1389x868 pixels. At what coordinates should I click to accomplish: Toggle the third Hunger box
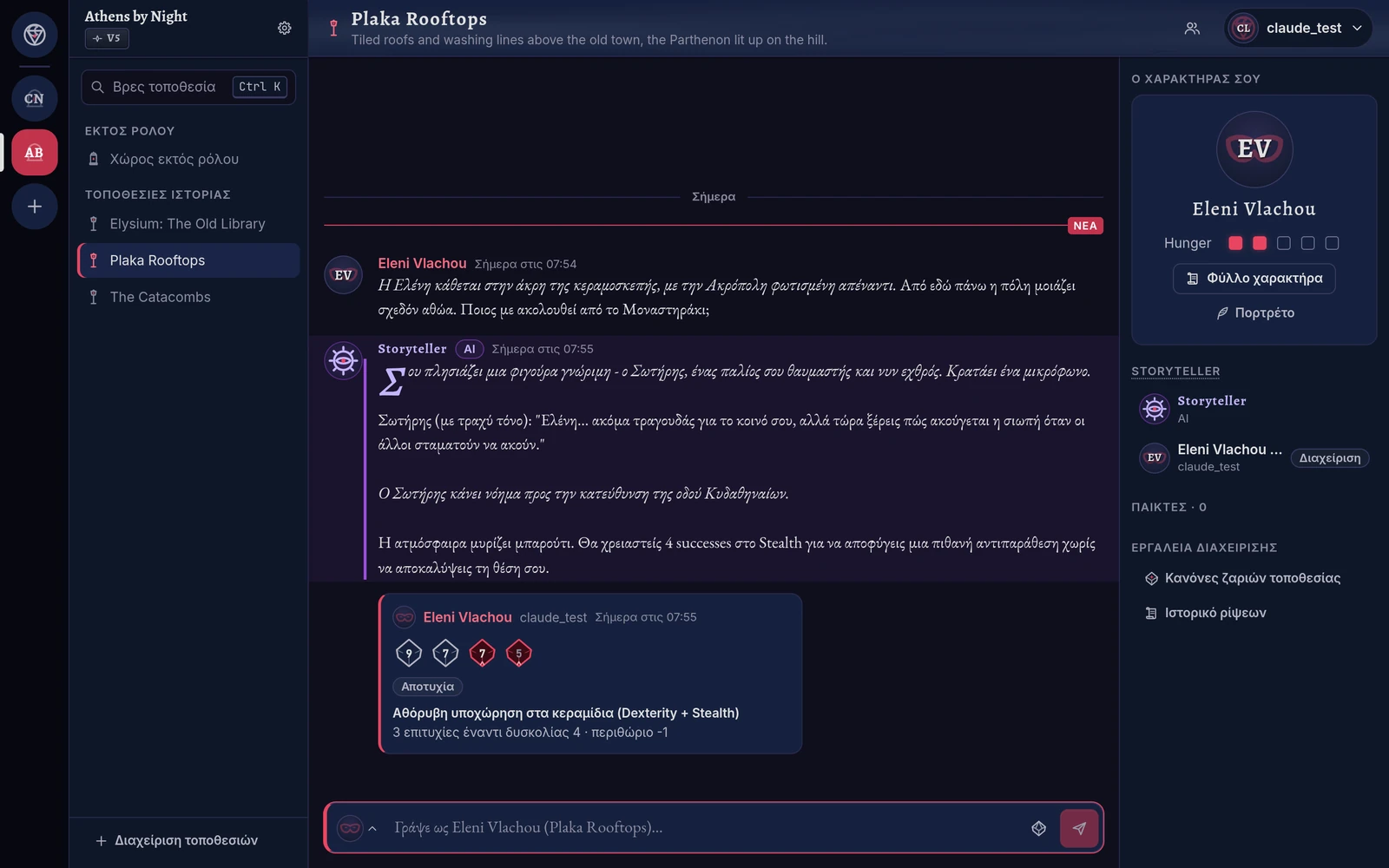click(x=1284, y=243)
